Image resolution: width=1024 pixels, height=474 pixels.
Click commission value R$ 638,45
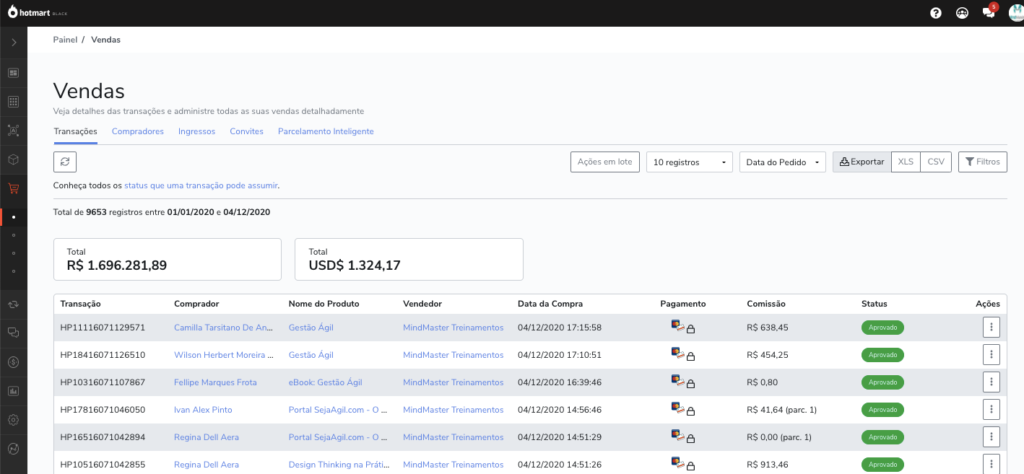pos(767,327)
